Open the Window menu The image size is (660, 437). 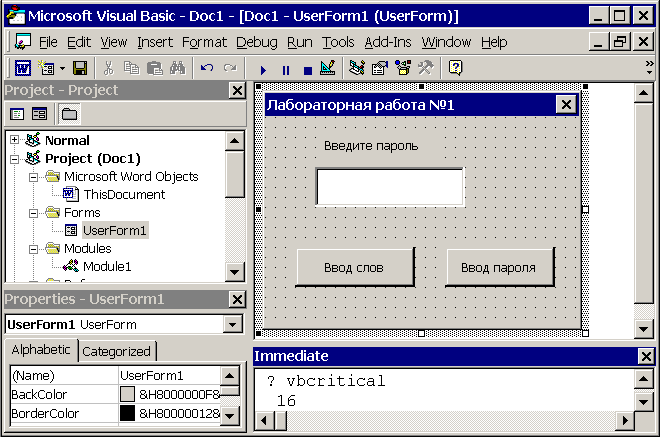[446, 42]
